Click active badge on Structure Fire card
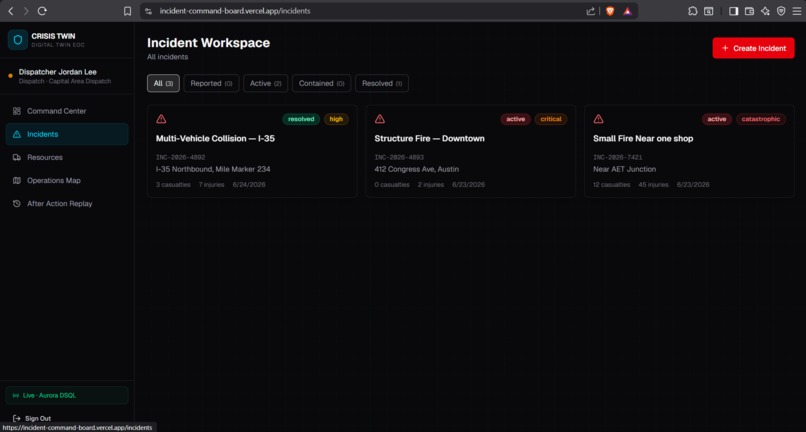Image resolution: width=806 pixels, height=432 pixels. [516, 119]
